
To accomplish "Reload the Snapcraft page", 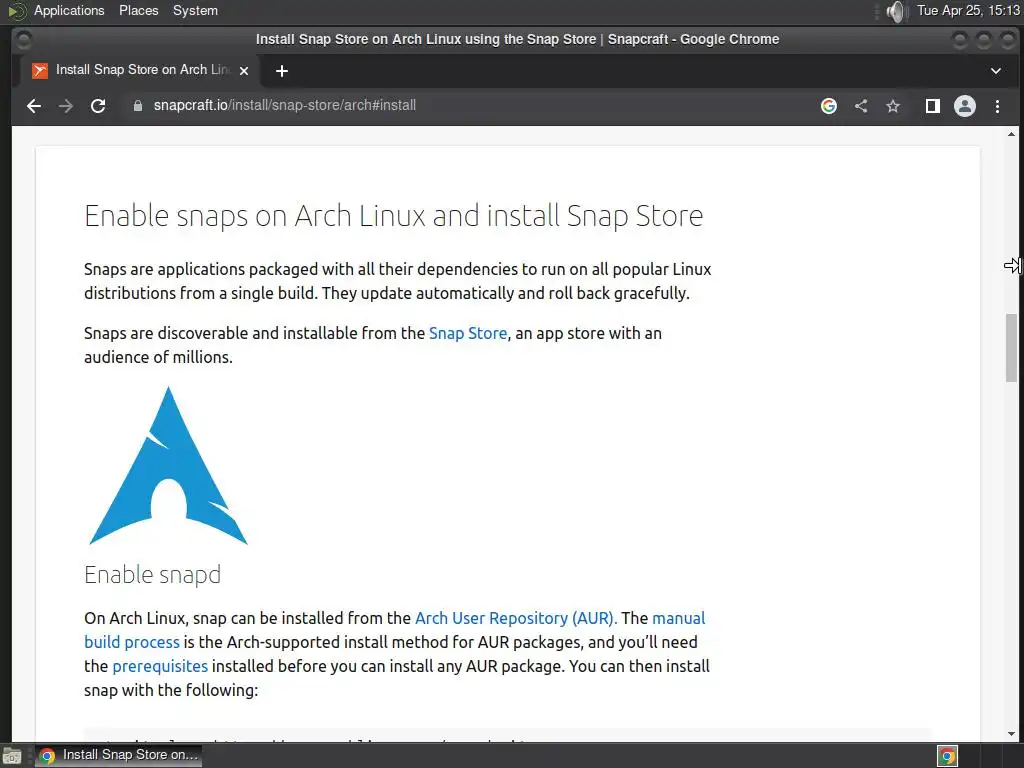I will tap(98, 106).
